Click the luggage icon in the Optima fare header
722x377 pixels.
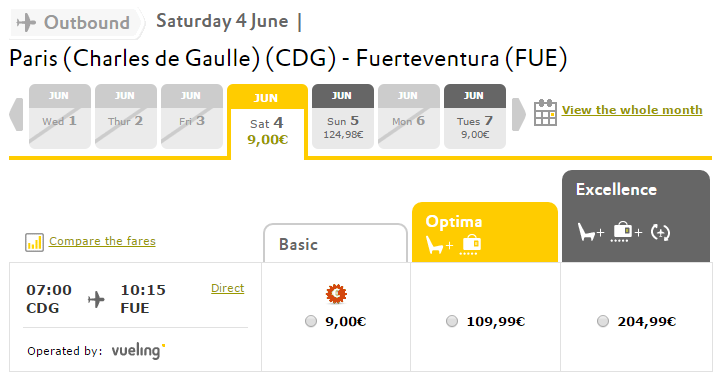pyautogui.click(x=471, y=245)
